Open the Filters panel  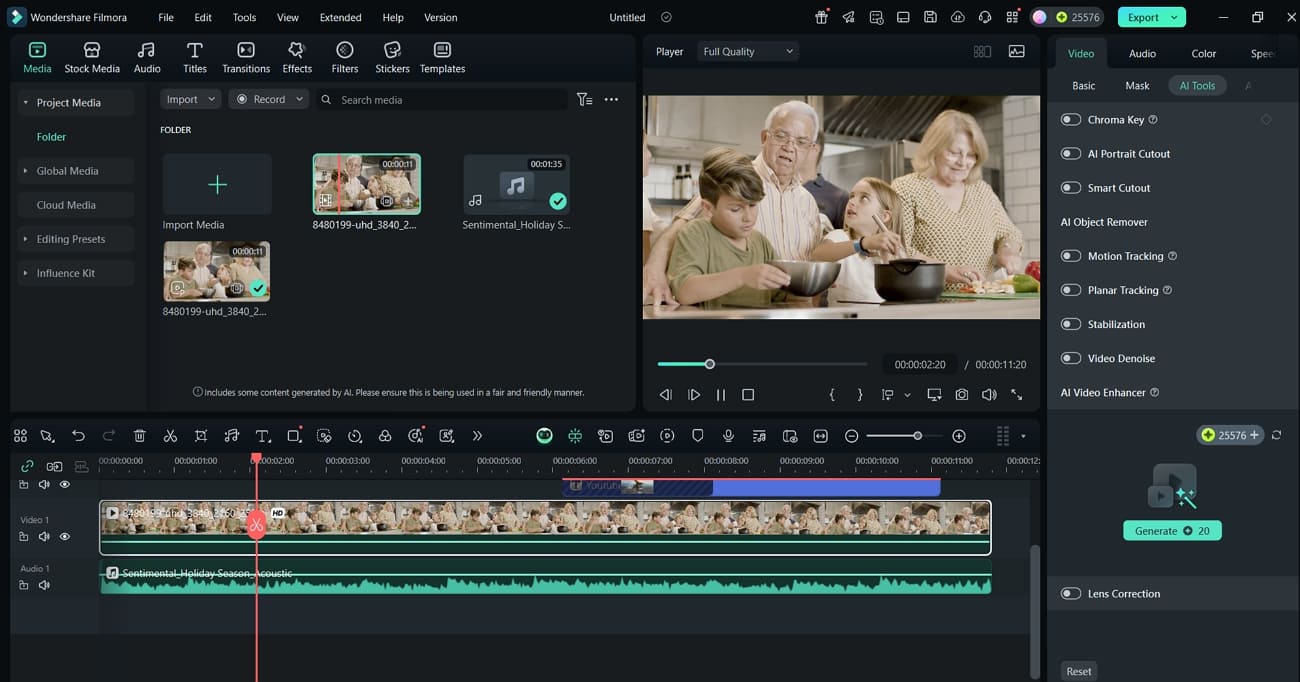pyautogui.click(x=345, y=58)
